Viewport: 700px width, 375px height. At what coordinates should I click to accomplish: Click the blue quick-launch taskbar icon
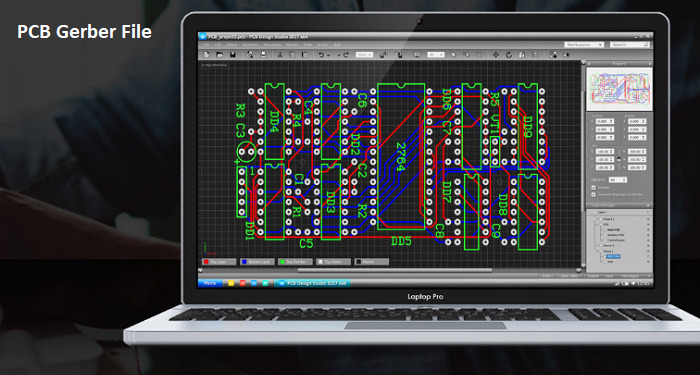click(x=254, y=283)
